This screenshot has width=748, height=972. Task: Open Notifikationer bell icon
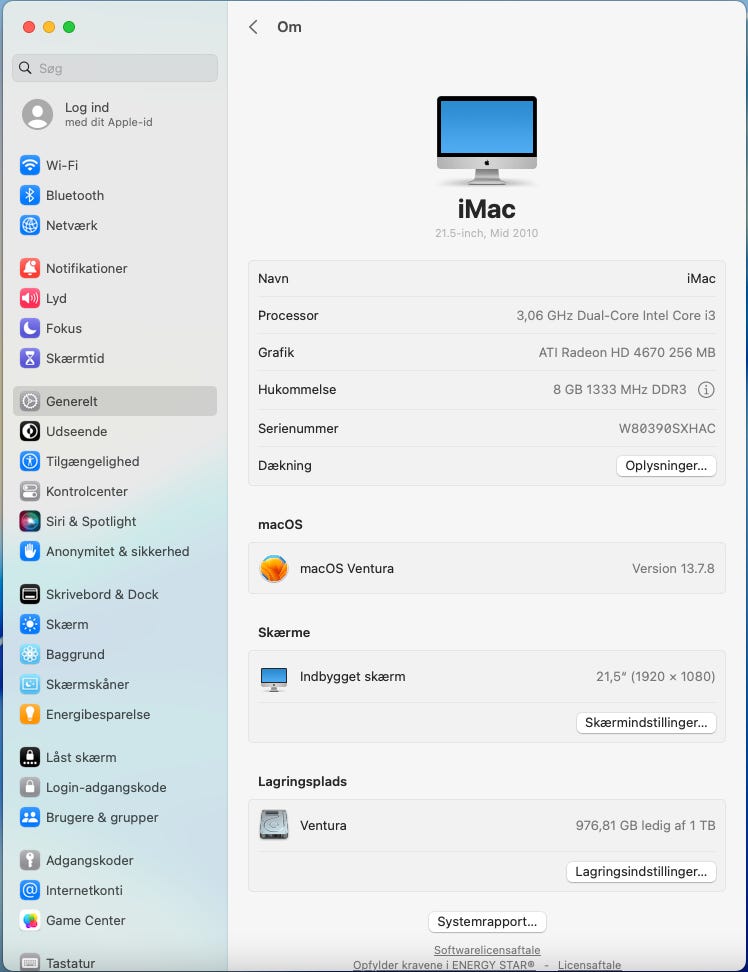click(x=30, y=268)
